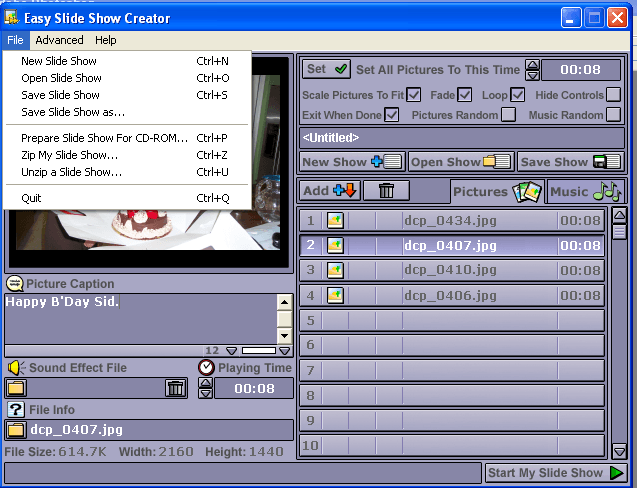
Task: Click in the caption text box
Action: 141,319
